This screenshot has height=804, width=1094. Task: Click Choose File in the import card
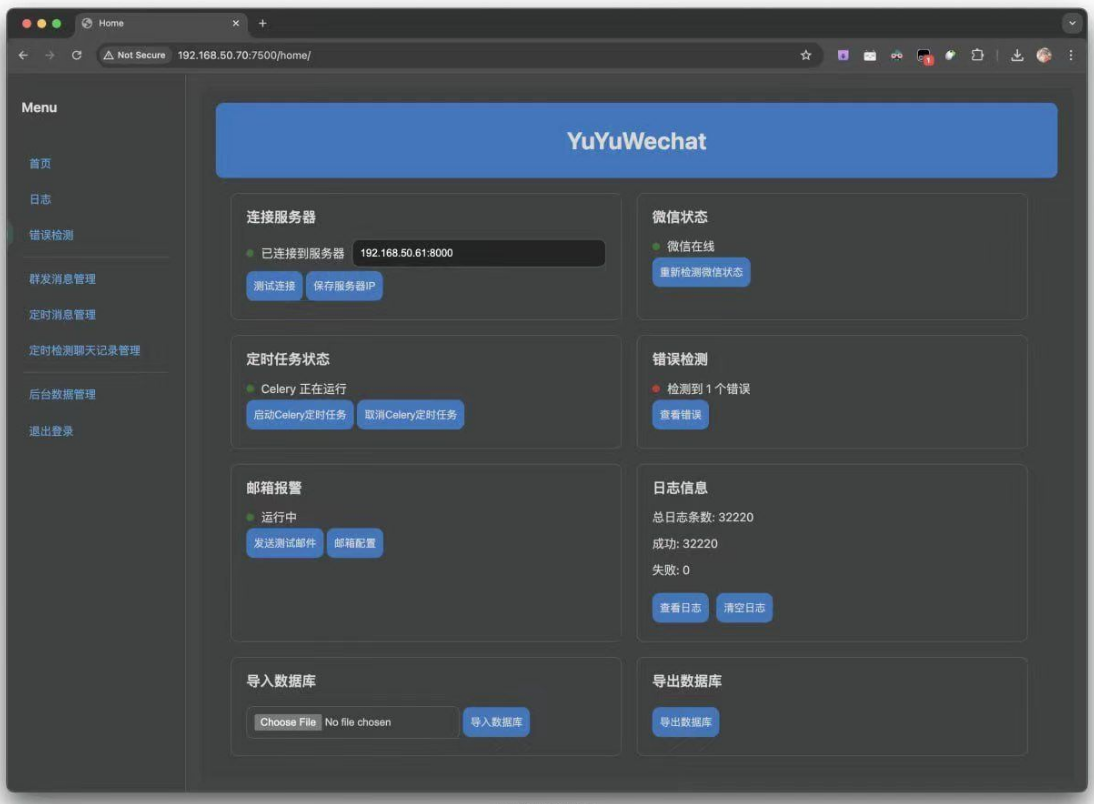click(287, 721)
